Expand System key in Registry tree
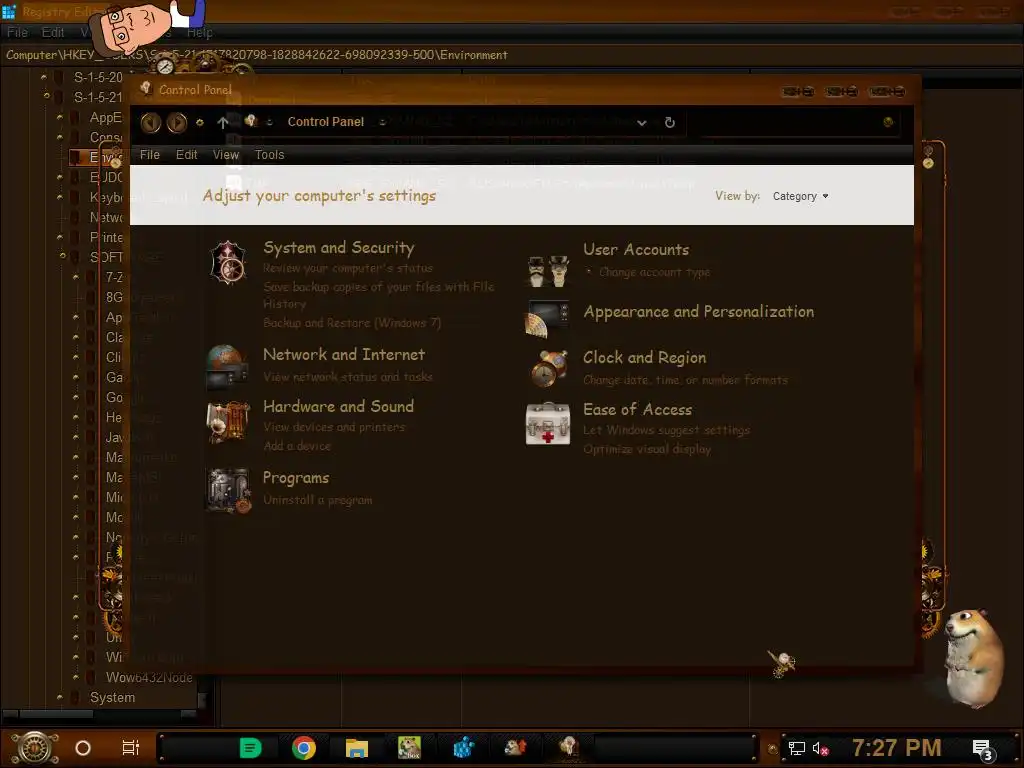Viewport: 1024px width, 768px height. pyautogui.click(x=59, y=697)
